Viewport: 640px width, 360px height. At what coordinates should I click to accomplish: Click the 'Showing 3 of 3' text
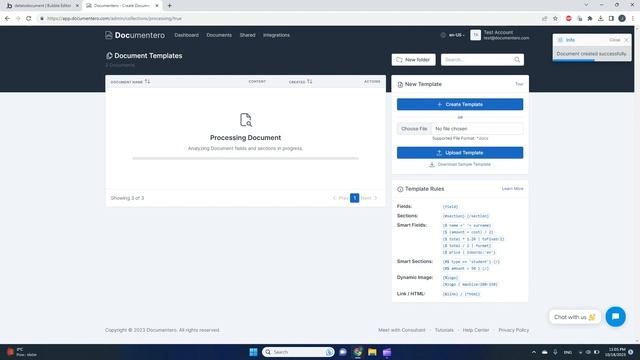(127, 198)
